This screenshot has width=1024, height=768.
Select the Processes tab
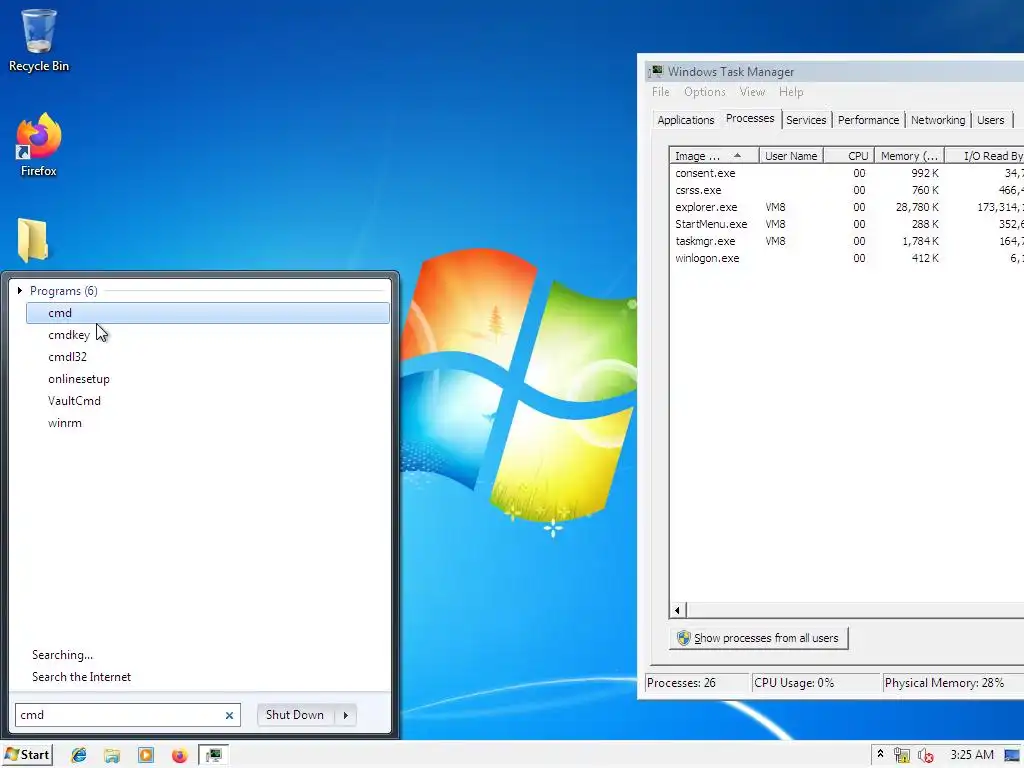click(750, 119)
